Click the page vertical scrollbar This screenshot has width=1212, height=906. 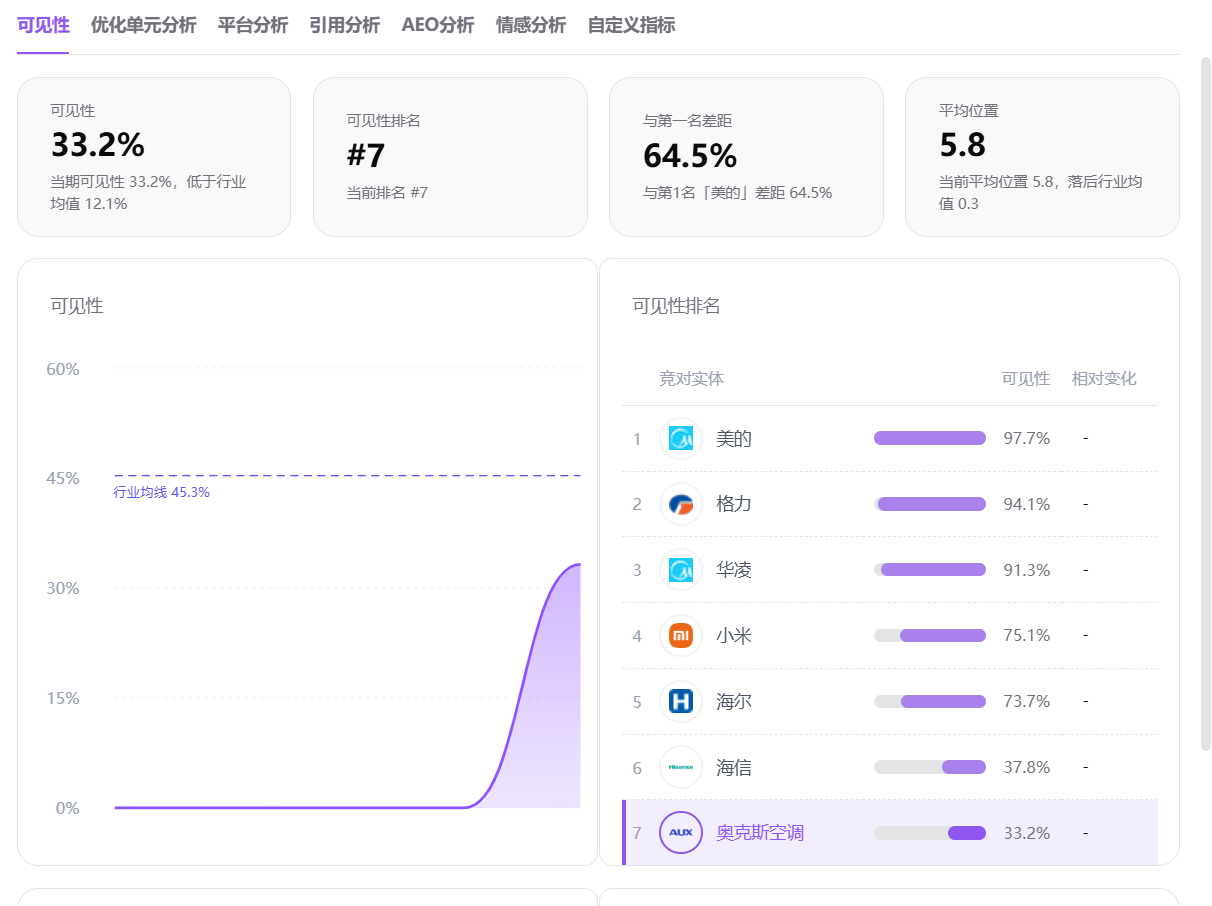(1206, 403)
